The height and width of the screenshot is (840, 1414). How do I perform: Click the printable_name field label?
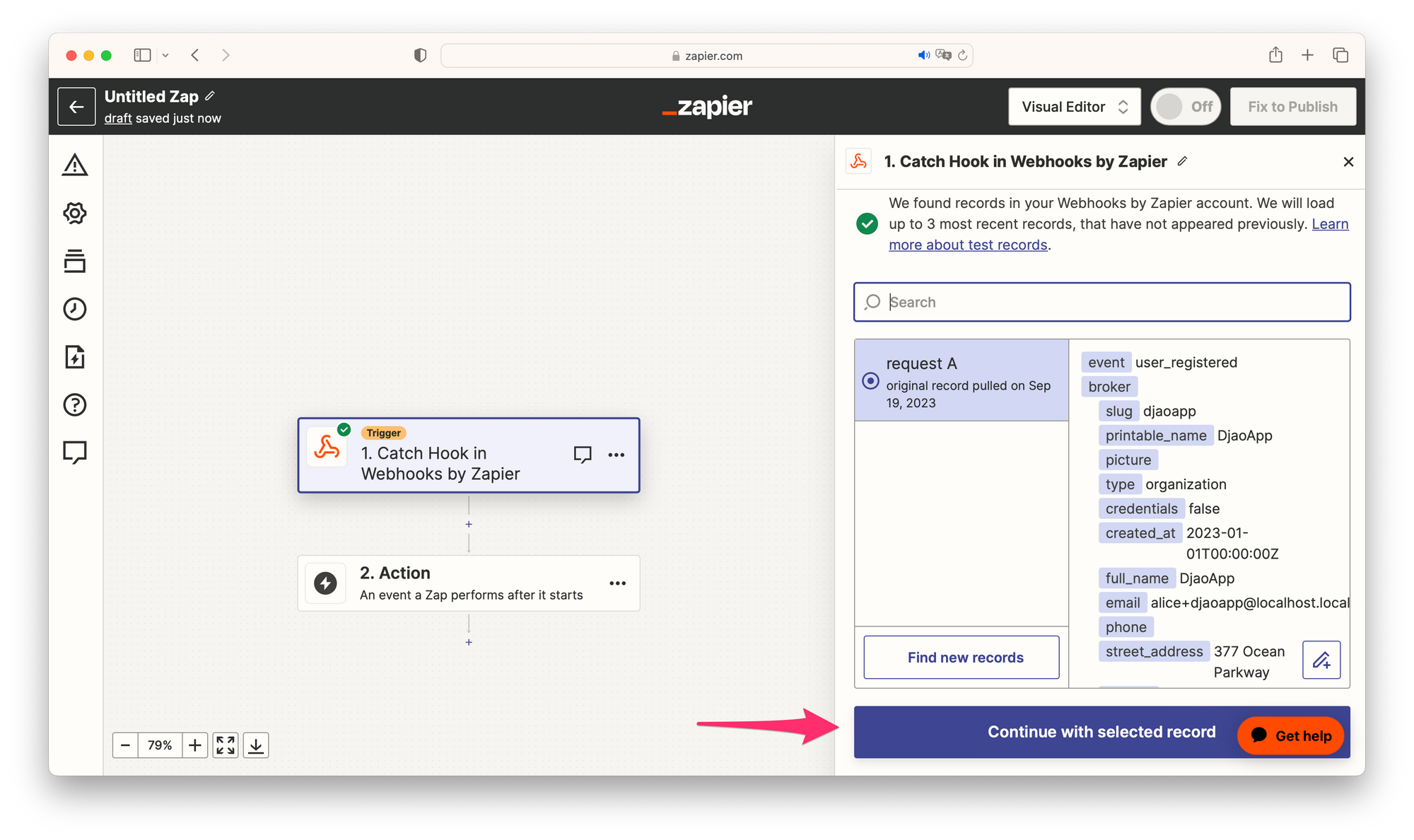coord(1156,436)
